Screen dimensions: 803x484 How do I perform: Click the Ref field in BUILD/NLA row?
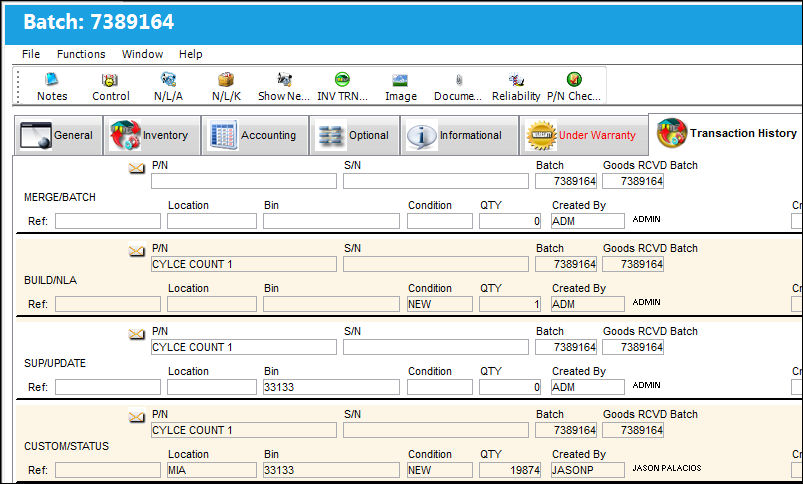(x=108, y=304)
